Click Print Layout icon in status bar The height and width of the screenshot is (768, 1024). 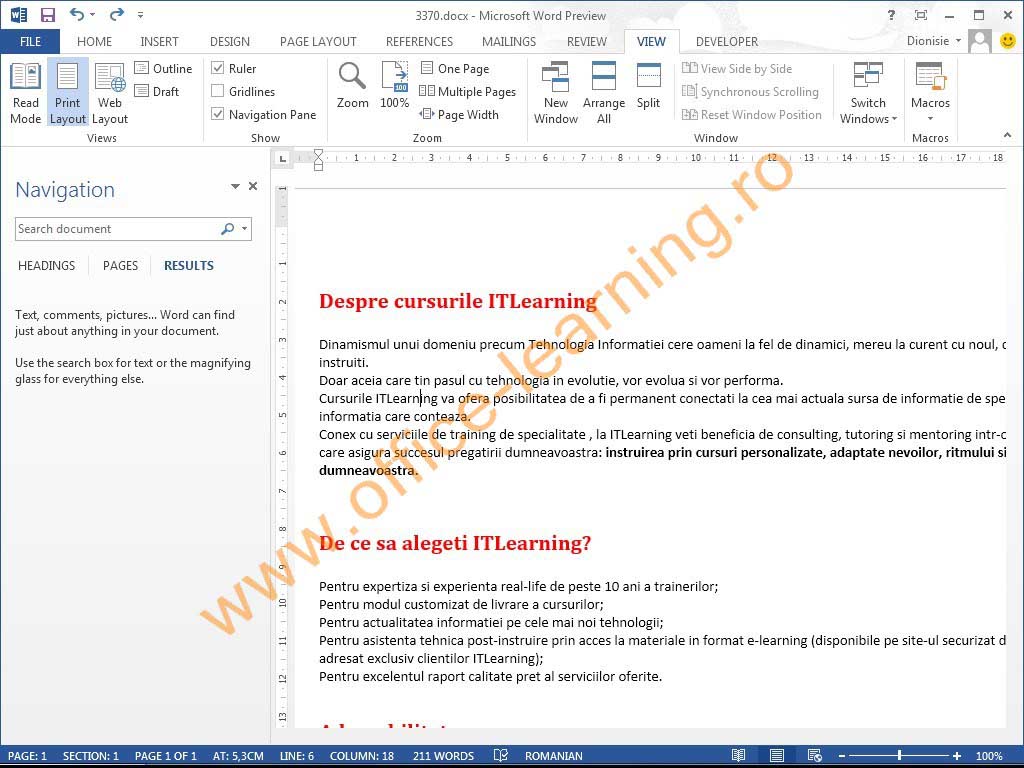tap(776, 756)
